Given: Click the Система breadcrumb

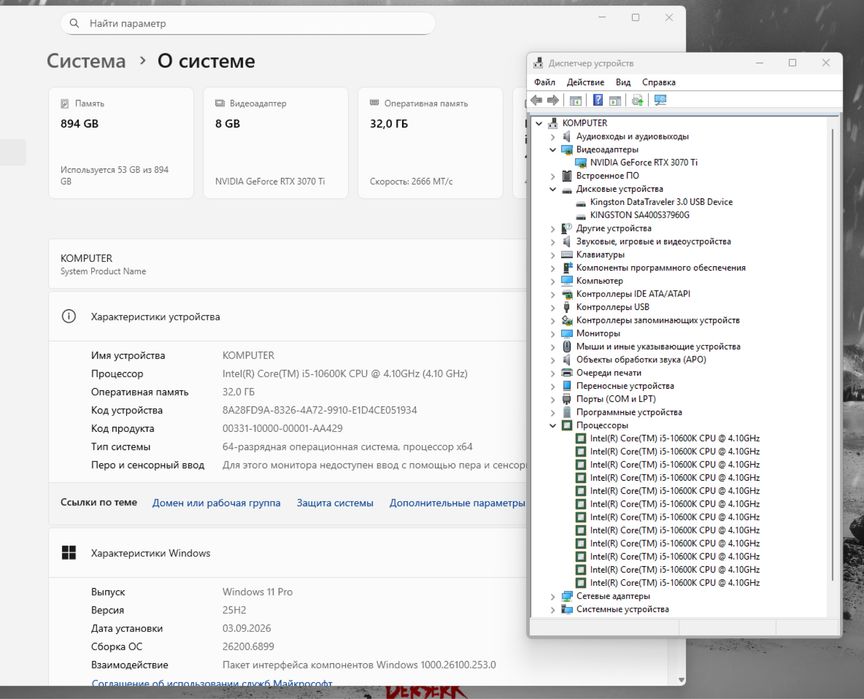Looking at the screenshot, I should point(86,61).
